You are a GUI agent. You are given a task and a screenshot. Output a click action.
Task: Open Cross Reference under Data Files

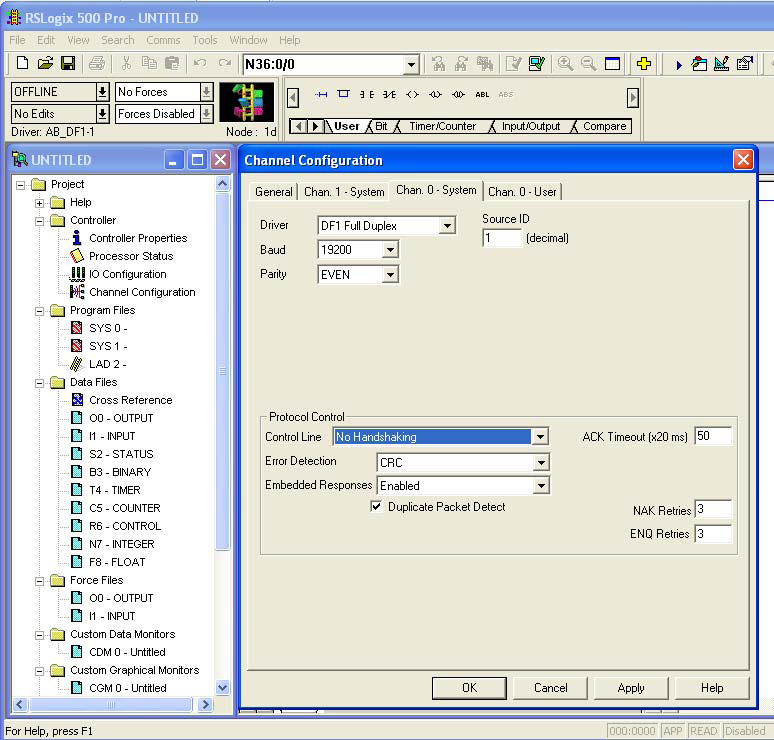130,400
